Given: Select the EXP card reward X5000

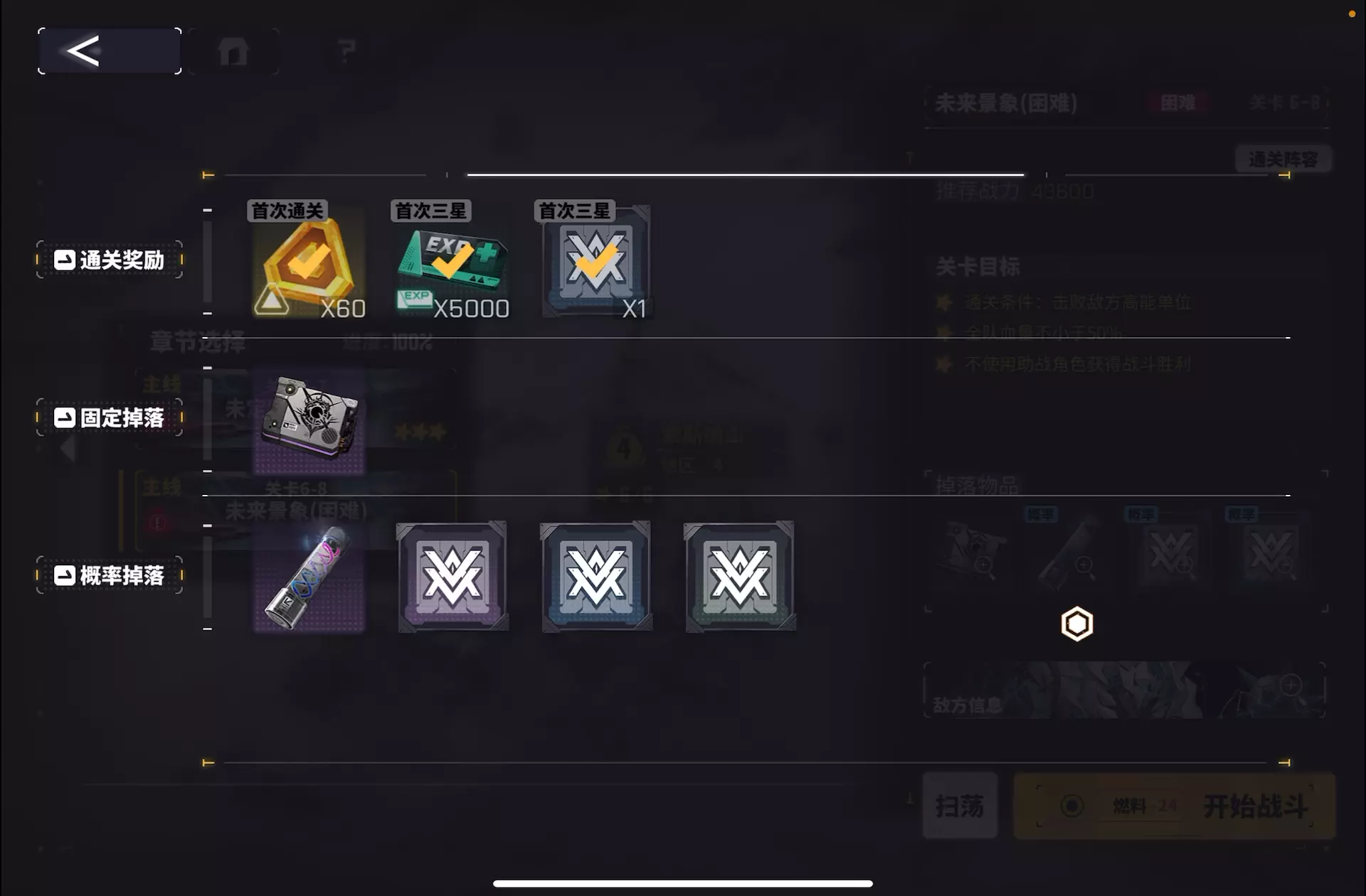Looking at the screenshot, I should [x=452, y=261].
